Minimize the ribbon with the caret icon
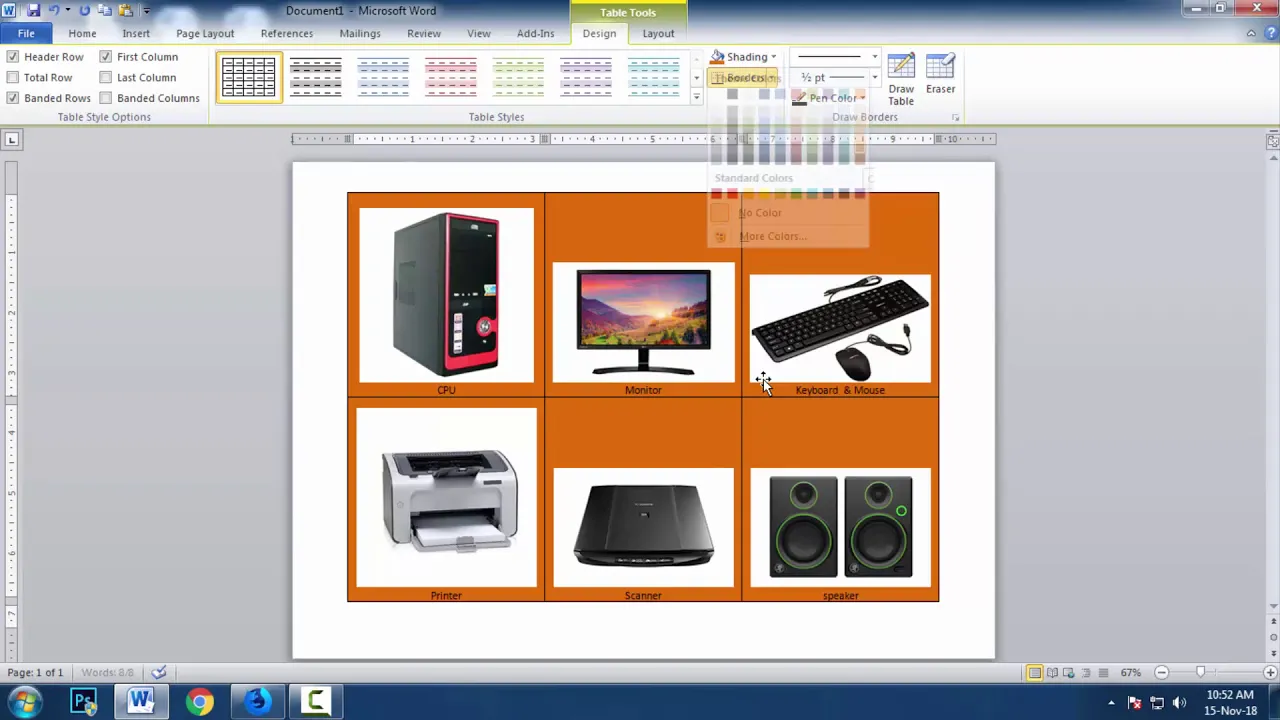Viewport: 1280px width, 720px height. (1251, 33)
